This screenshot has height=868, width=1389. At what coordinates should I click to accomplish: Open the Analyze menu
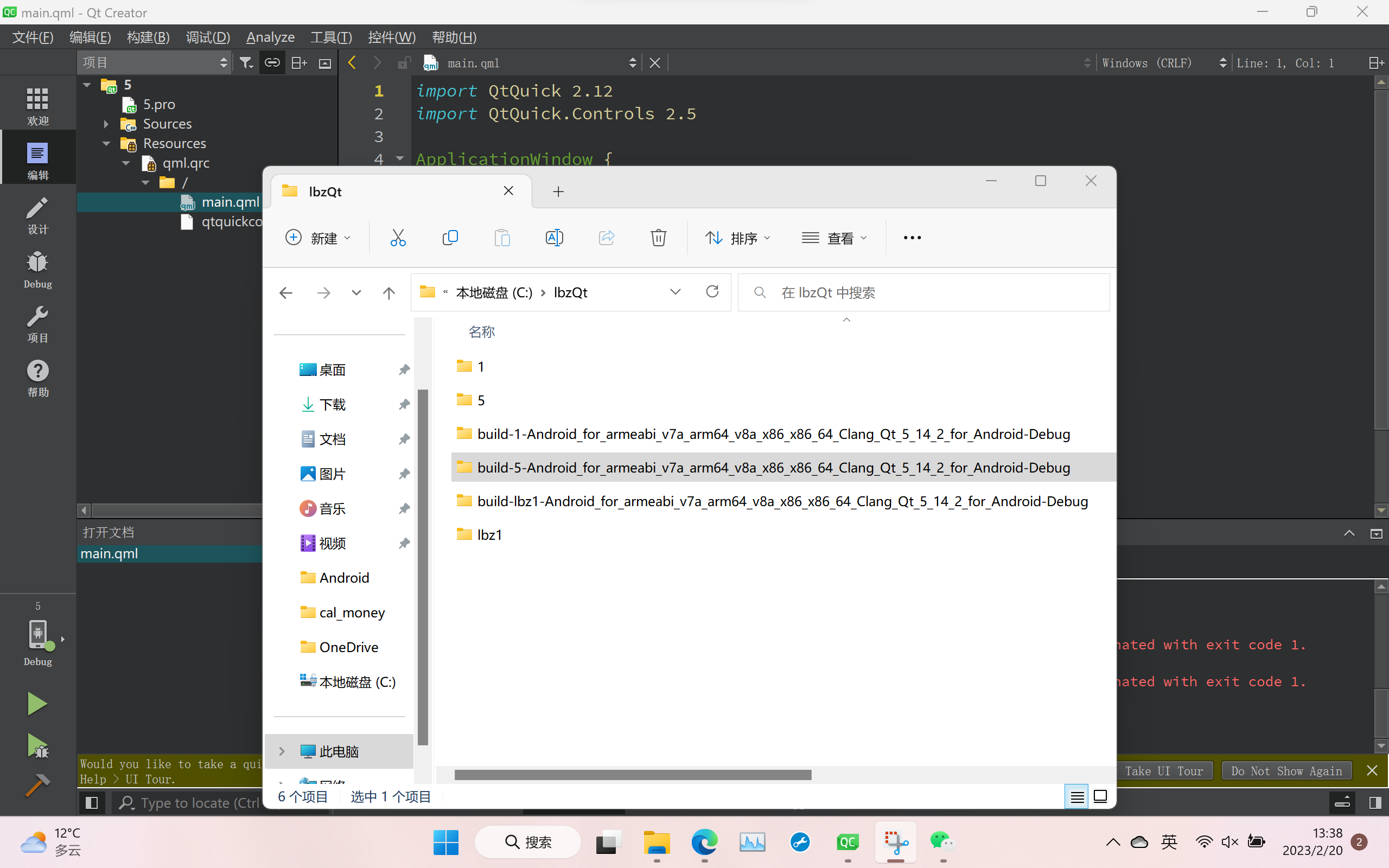[270, 37]
